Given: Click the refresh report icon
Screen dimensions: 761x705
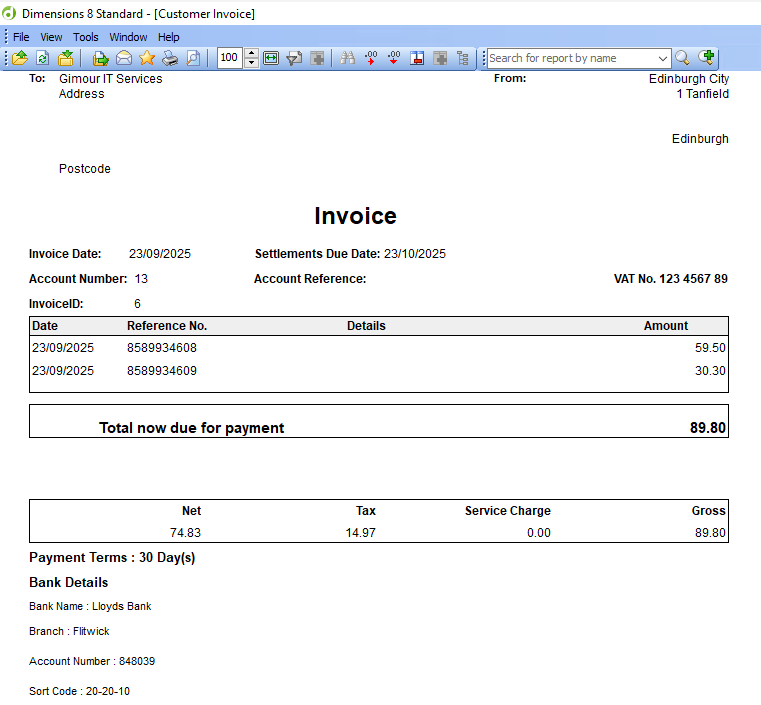Looking at the screenshot, I should coord(43,58).
